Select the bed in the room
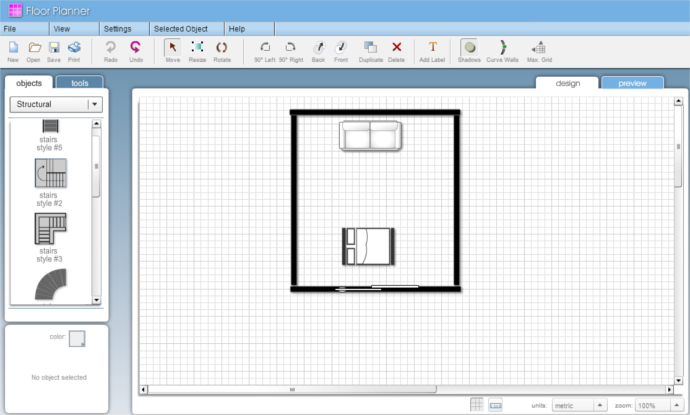This screenshot has height=415, width=690. coord(368,246)
